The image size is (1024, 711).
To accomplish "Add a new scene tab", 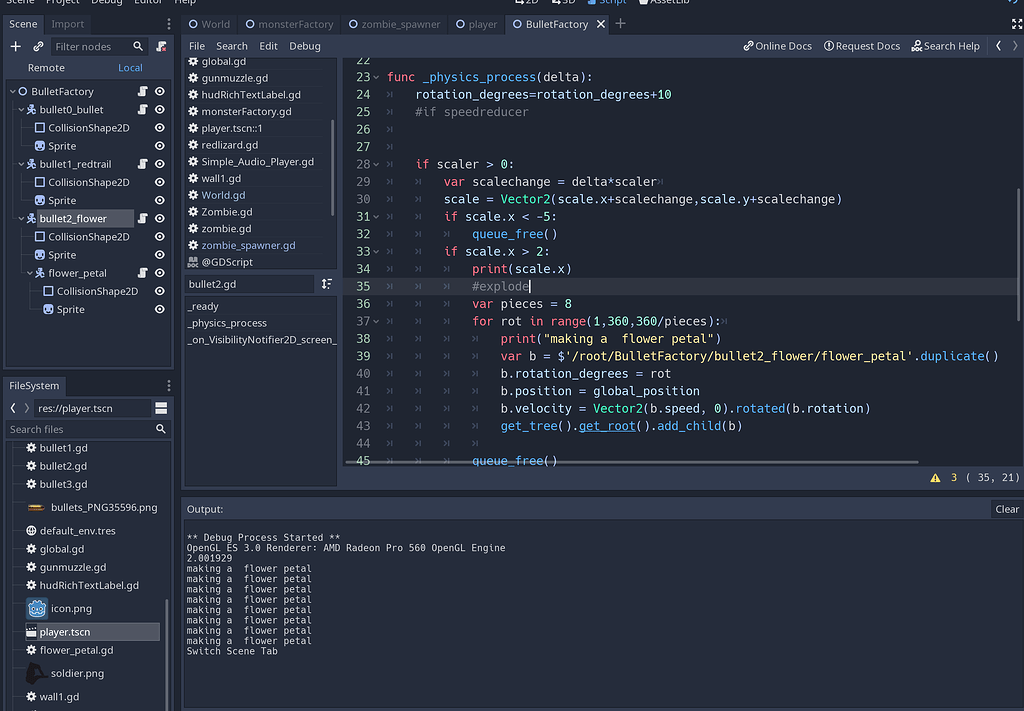I will point(620,24).
